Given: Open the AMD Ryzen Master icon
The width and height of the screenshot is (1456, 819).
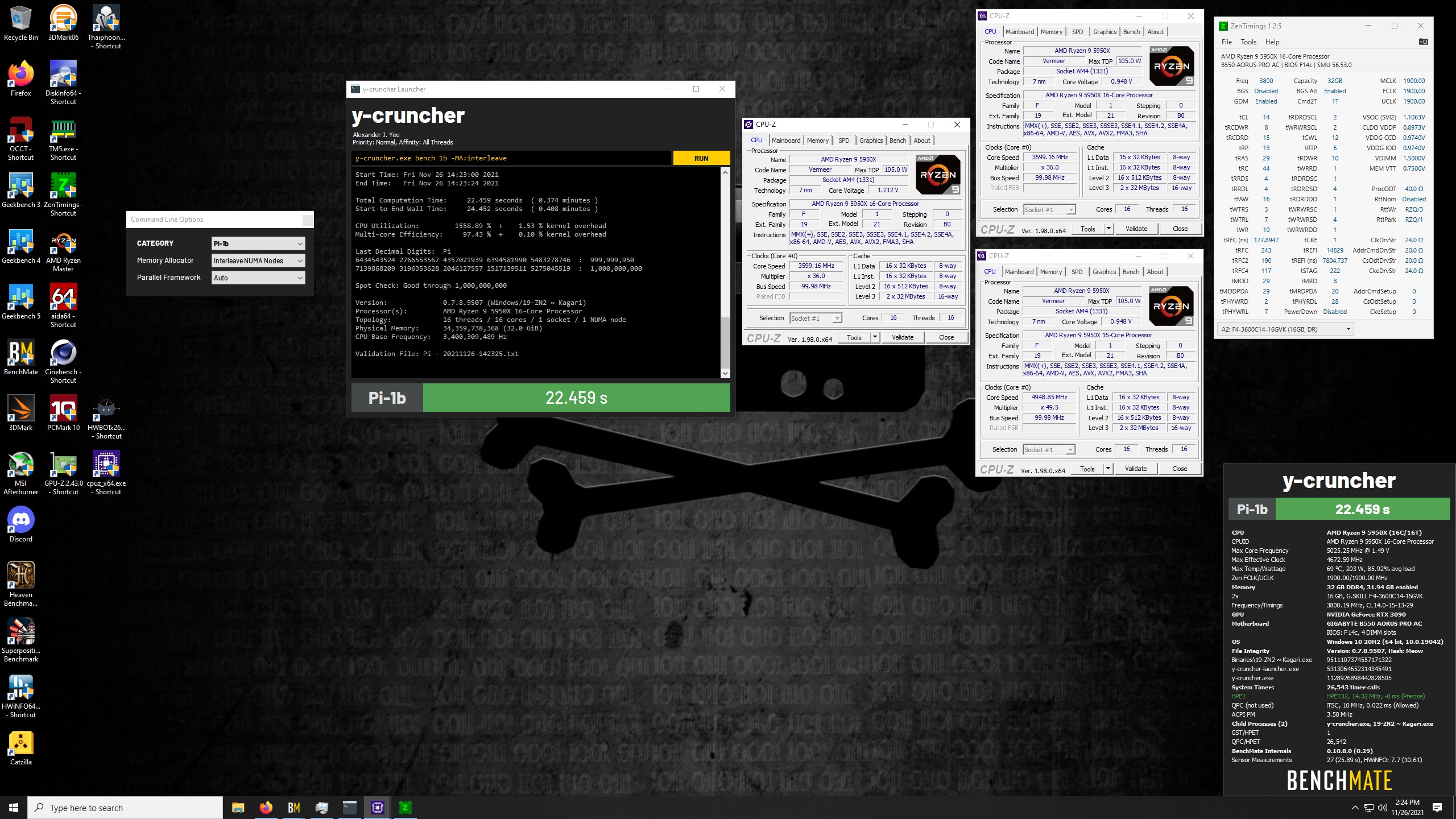Looking at the screenshot, I should point(63,250).
